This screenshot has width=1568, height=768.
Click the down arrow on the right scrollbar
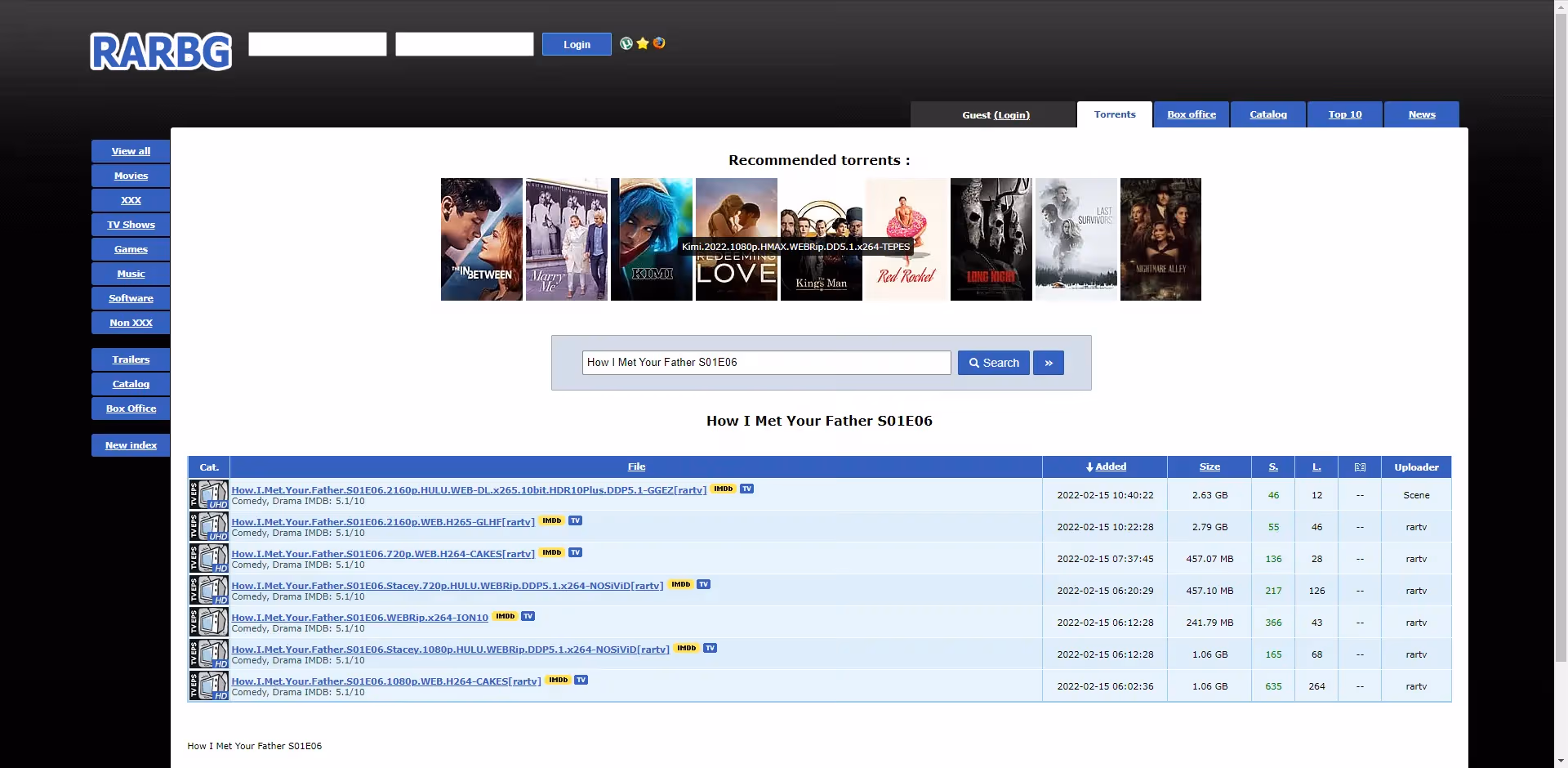click(1559, 761)
